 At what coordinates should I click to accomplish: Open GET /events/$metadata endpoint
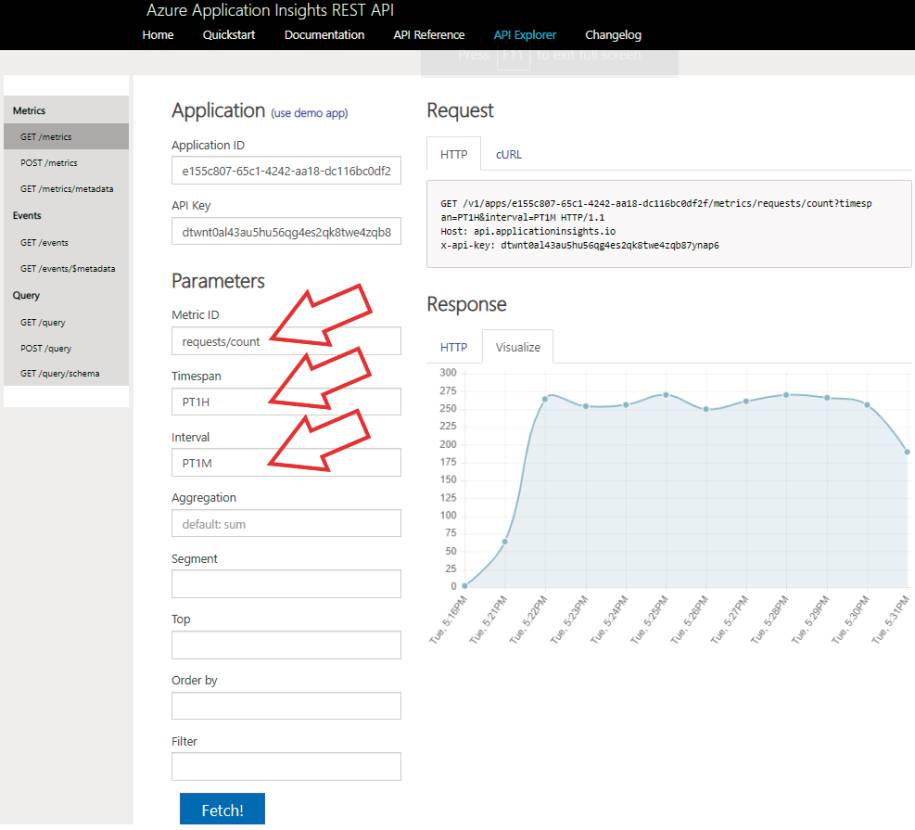(x=66, y=268)
